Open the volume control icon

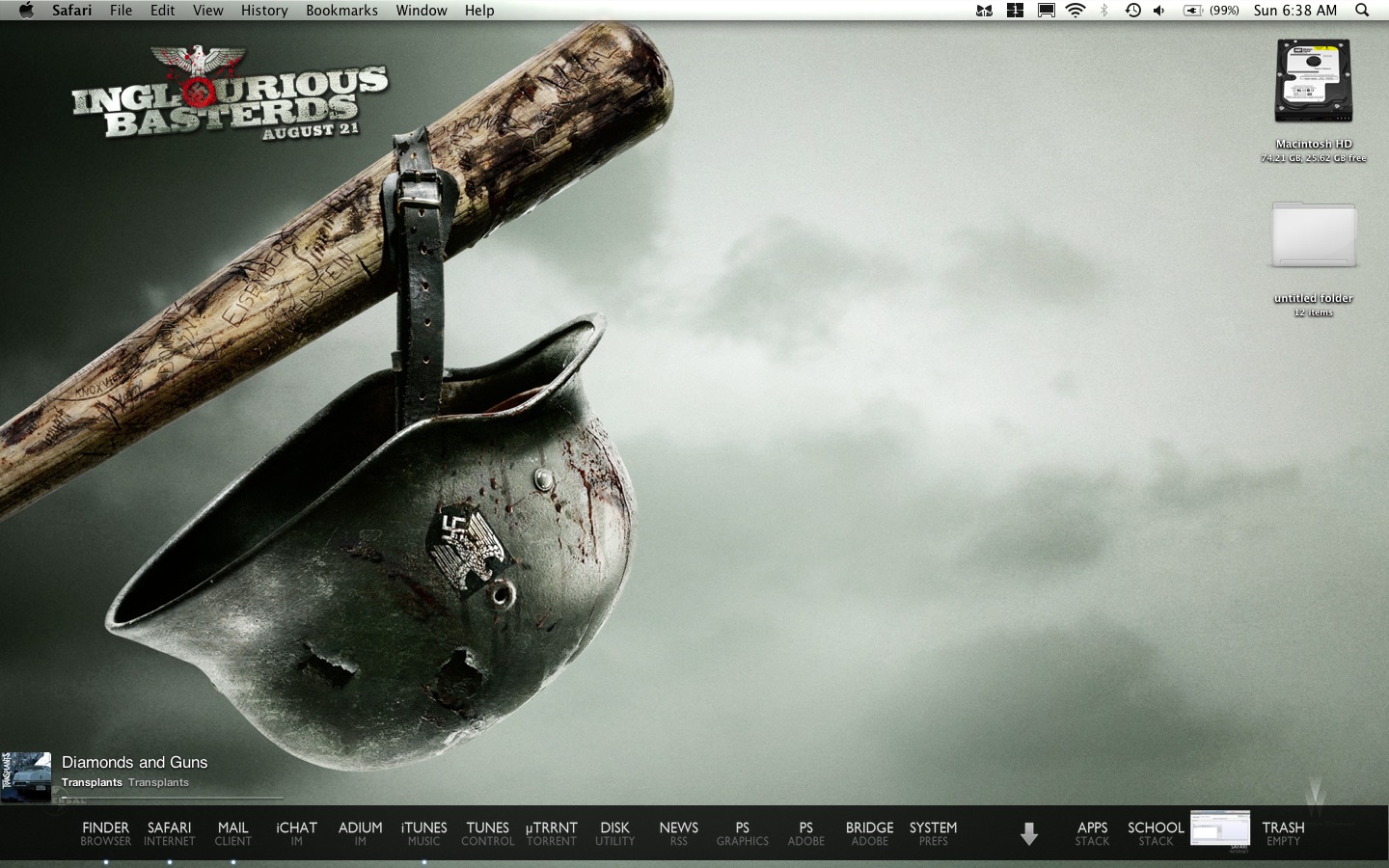click(x=1158, y=11)
